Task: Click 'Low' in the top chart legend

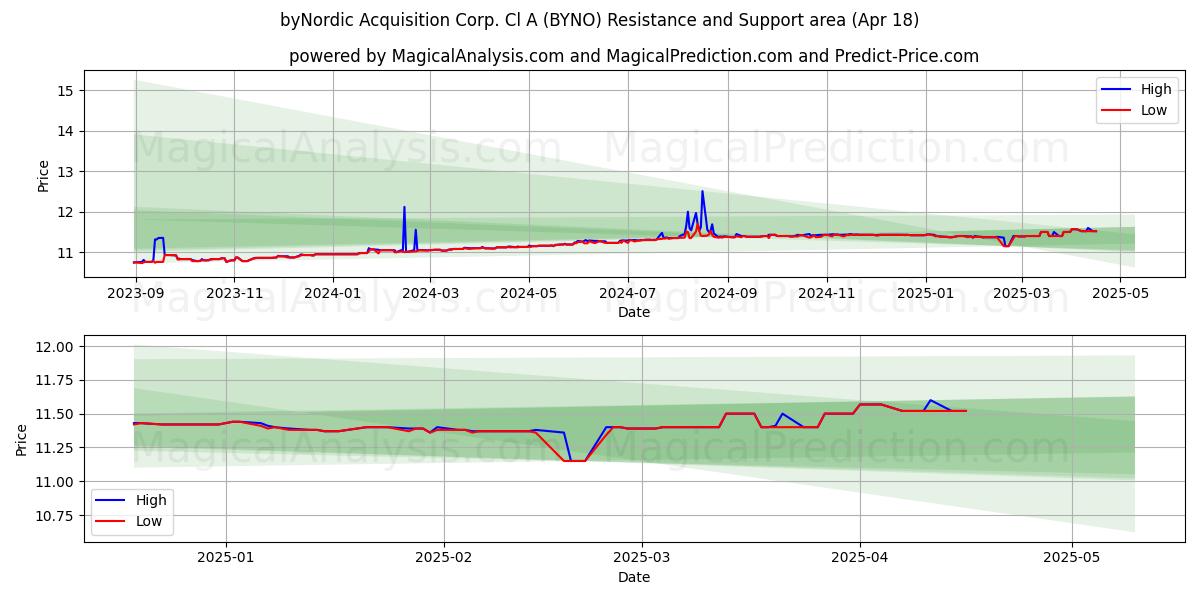Action: (1154, 110)
